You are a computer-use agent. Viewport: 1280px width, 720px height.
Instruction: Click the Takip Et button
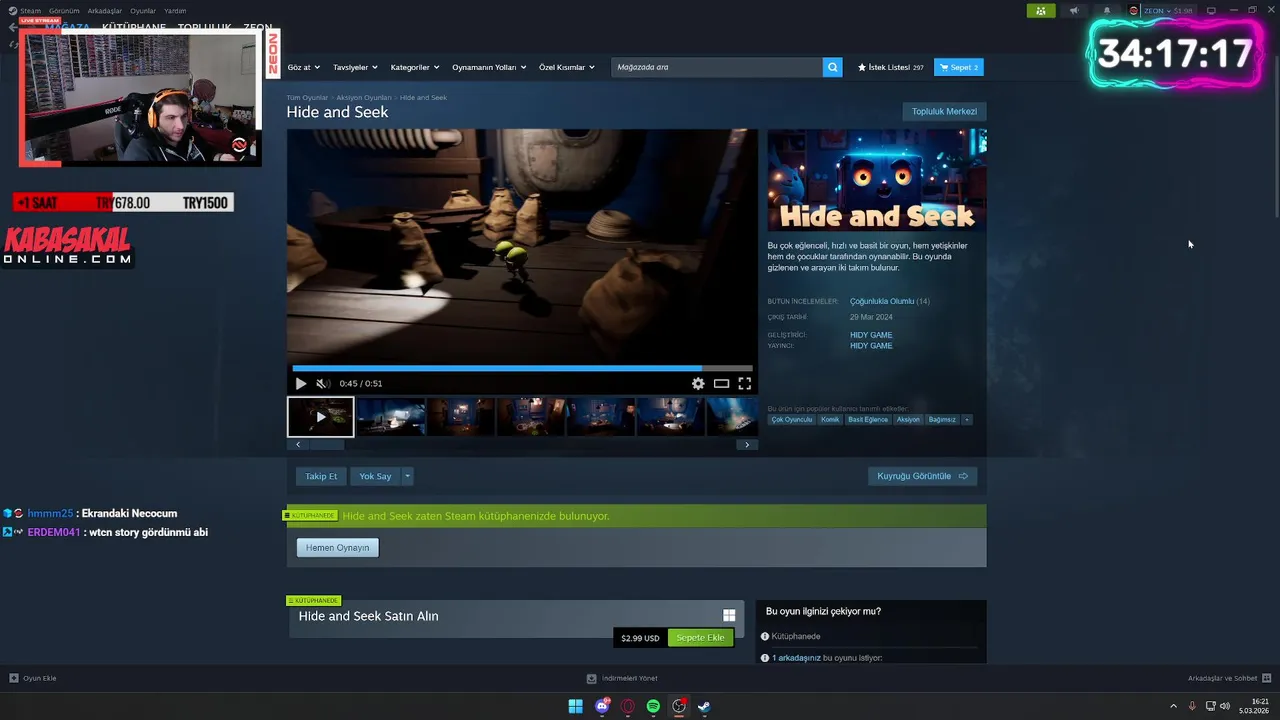click(321, 476)
